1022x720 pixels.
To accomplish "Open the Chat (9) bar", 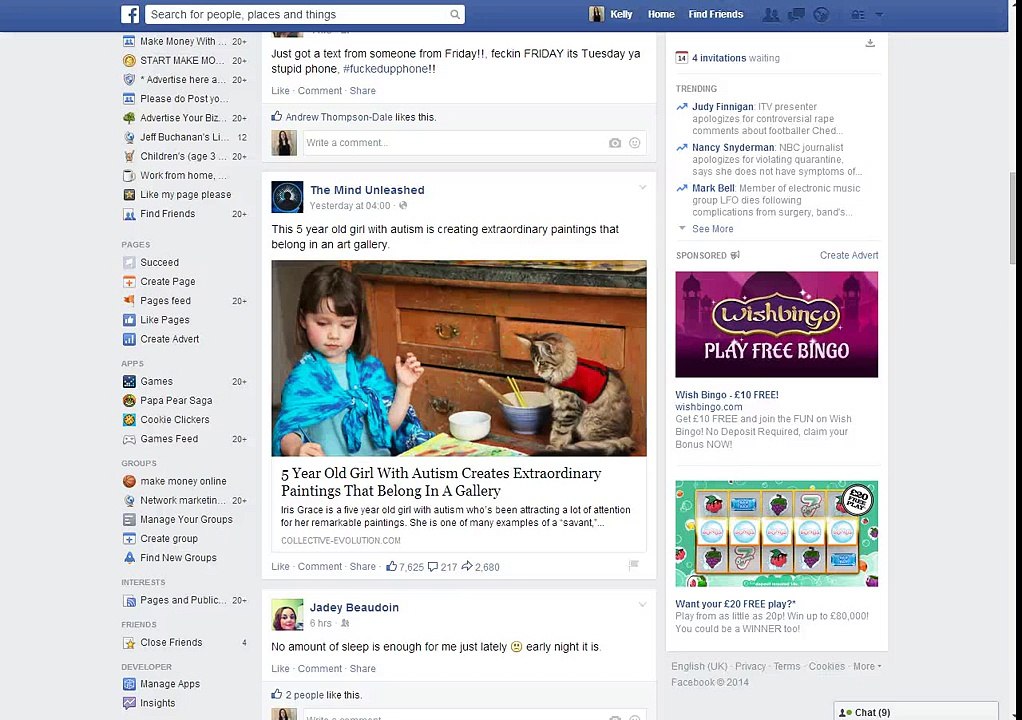I will [916, 712].
